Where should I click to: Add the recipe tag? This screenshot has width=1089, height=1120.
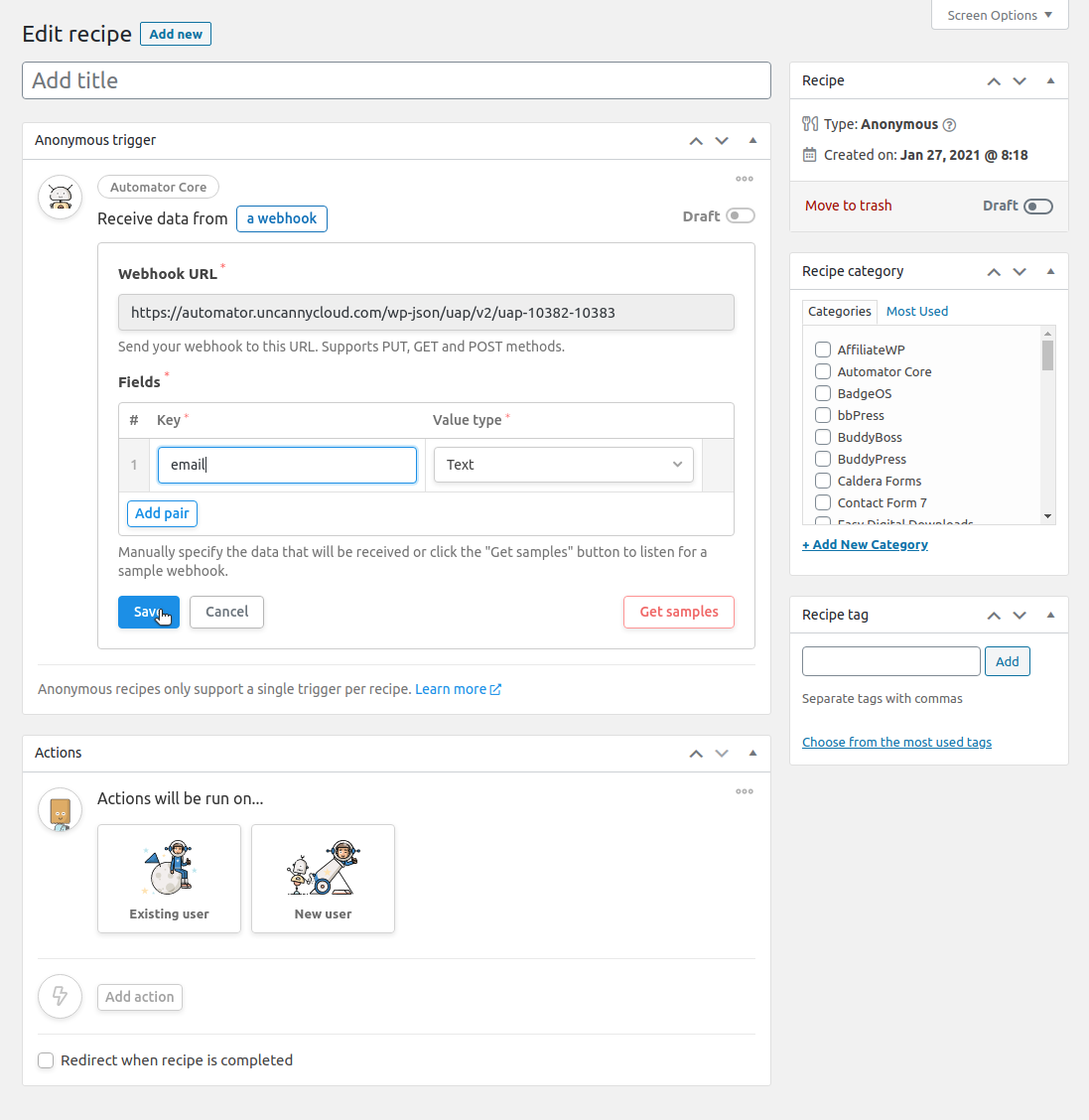coord(1007,661)
